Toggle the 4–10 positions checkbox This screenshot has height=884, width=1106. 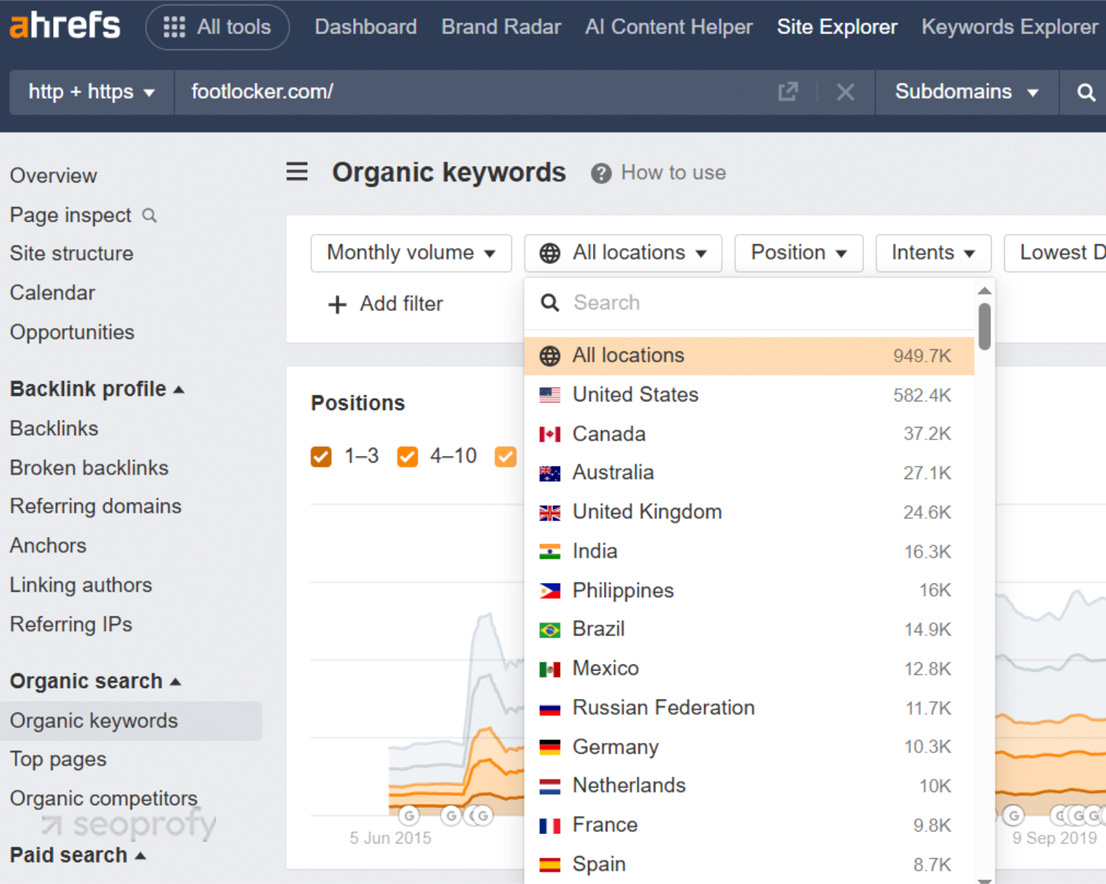[407, 456]
